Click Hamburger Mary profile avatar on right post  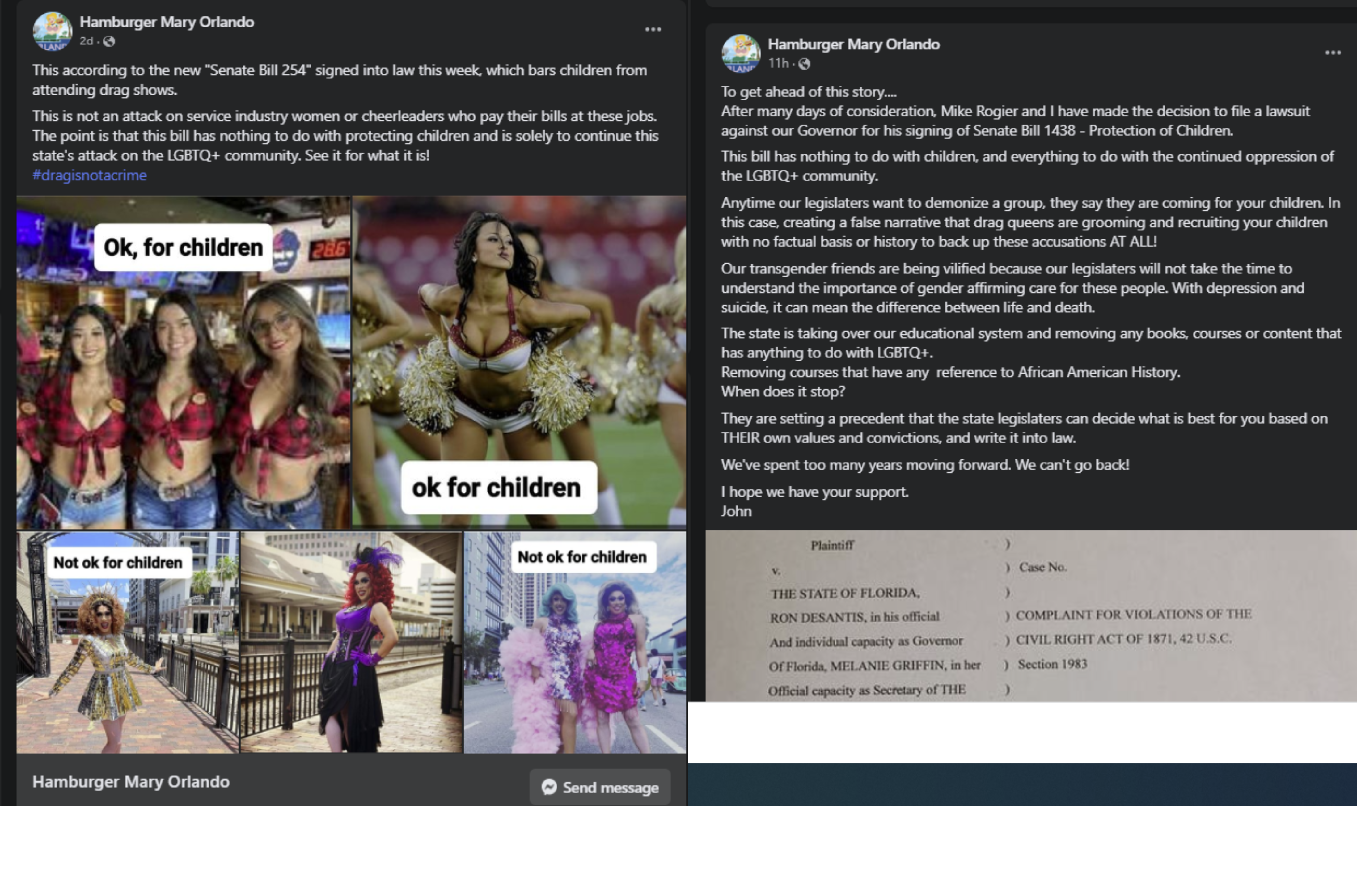pyautogui.click(x=741, y=54)
